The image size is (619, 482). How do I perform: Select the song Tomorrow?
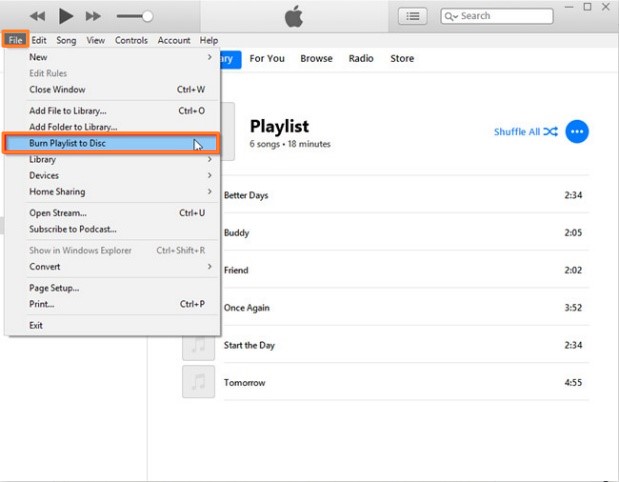406,383
